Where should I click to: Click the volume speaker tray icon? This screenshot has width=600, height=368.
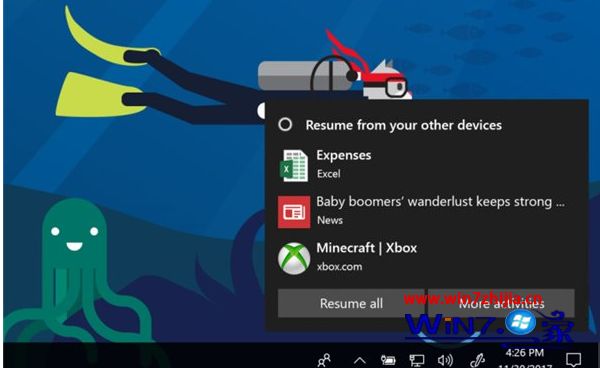[x=445, y=360]
